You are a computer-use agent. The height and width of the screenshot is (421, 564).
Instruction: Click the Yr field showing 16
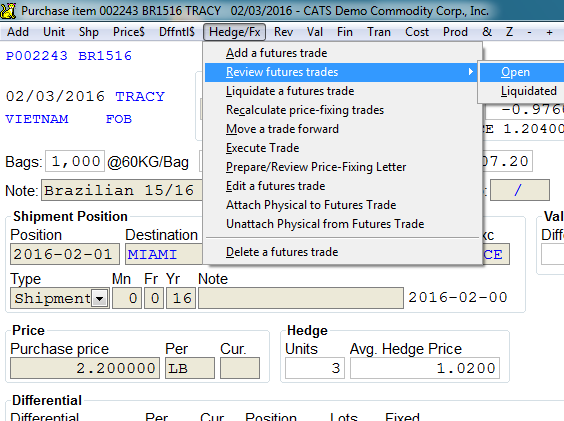[x=181, y=298]
